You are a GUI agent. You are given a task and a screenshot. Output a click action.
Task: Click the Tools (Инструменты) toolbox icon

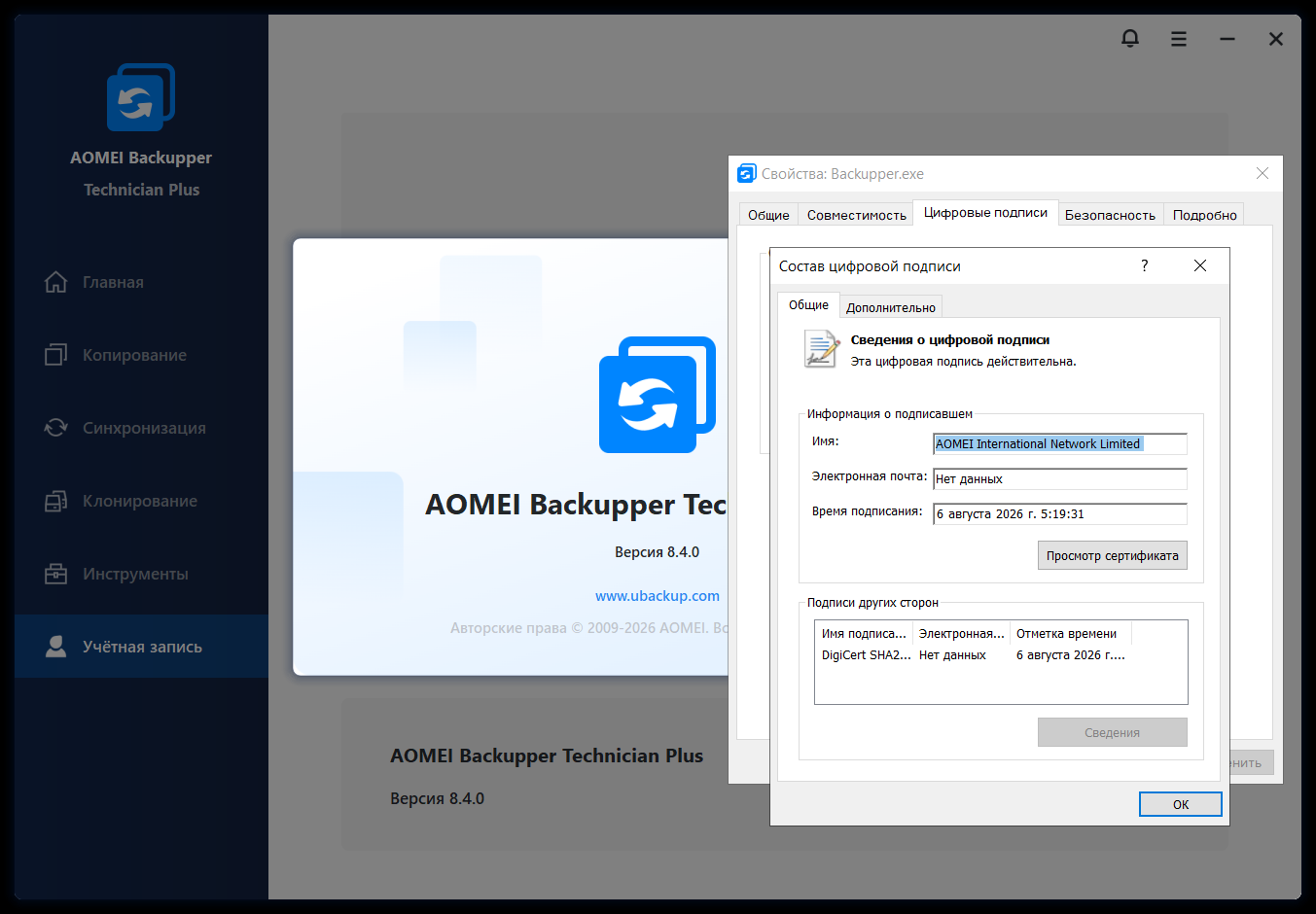pos(56,574)
